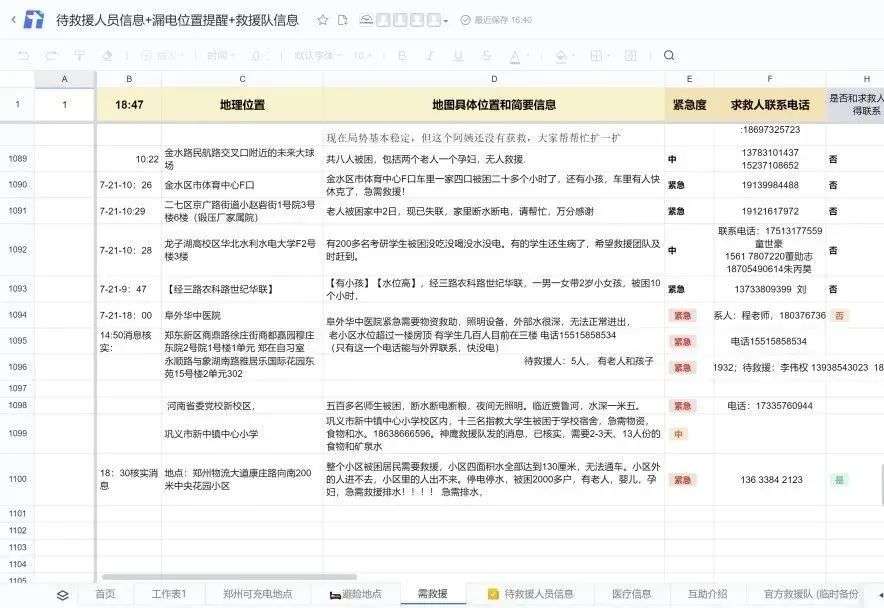Screen dimensions: 884x608
Task: Expand font color dropdown arrow
Action: (527, 56)
